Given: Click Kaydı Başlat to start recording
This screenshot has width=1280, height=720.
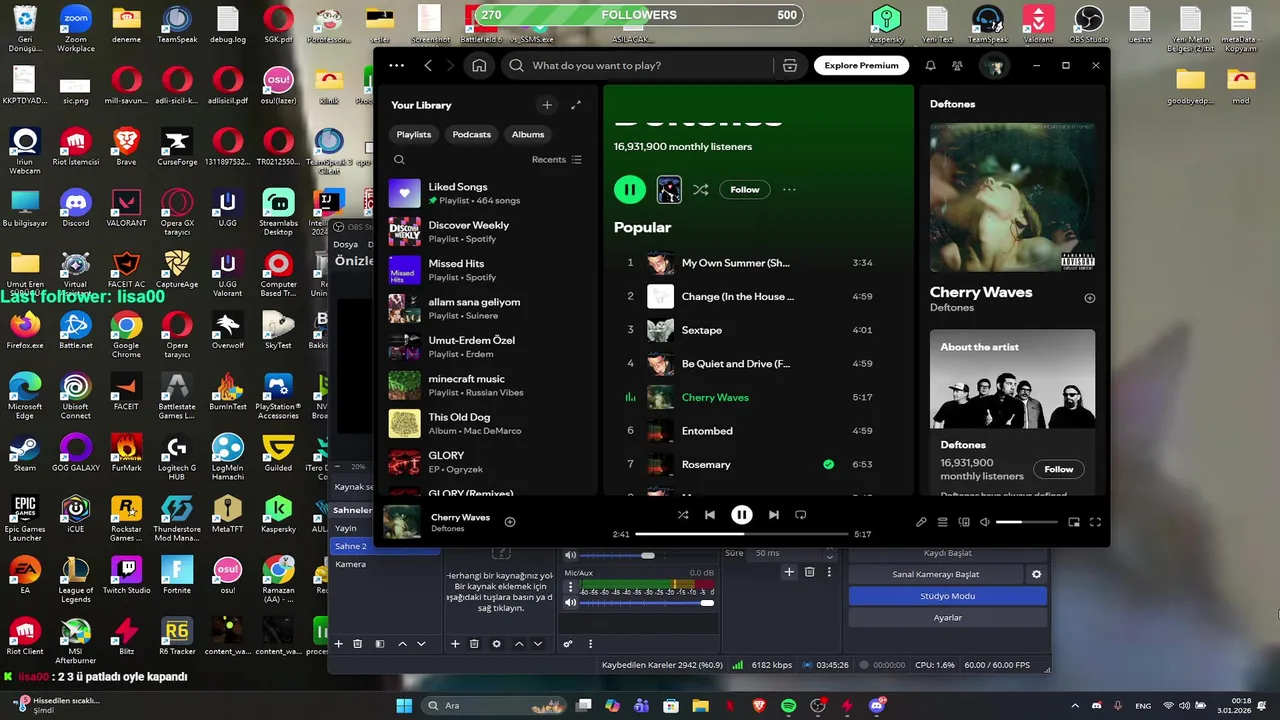Looking at the screenshot, I should click(948, 553).
